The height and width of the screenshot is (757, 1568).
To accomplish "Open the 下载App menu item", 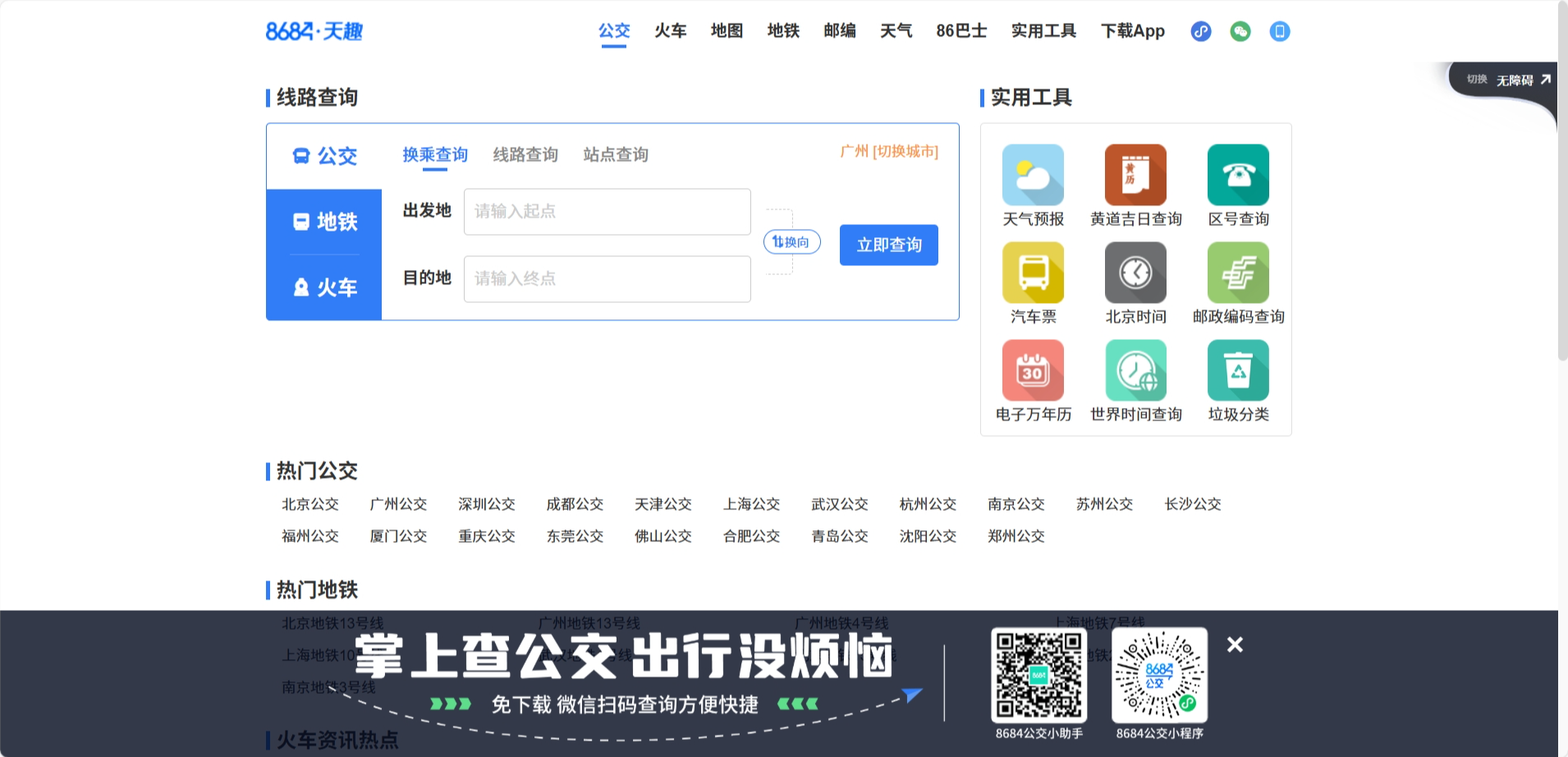I will tap(1132, 30).
